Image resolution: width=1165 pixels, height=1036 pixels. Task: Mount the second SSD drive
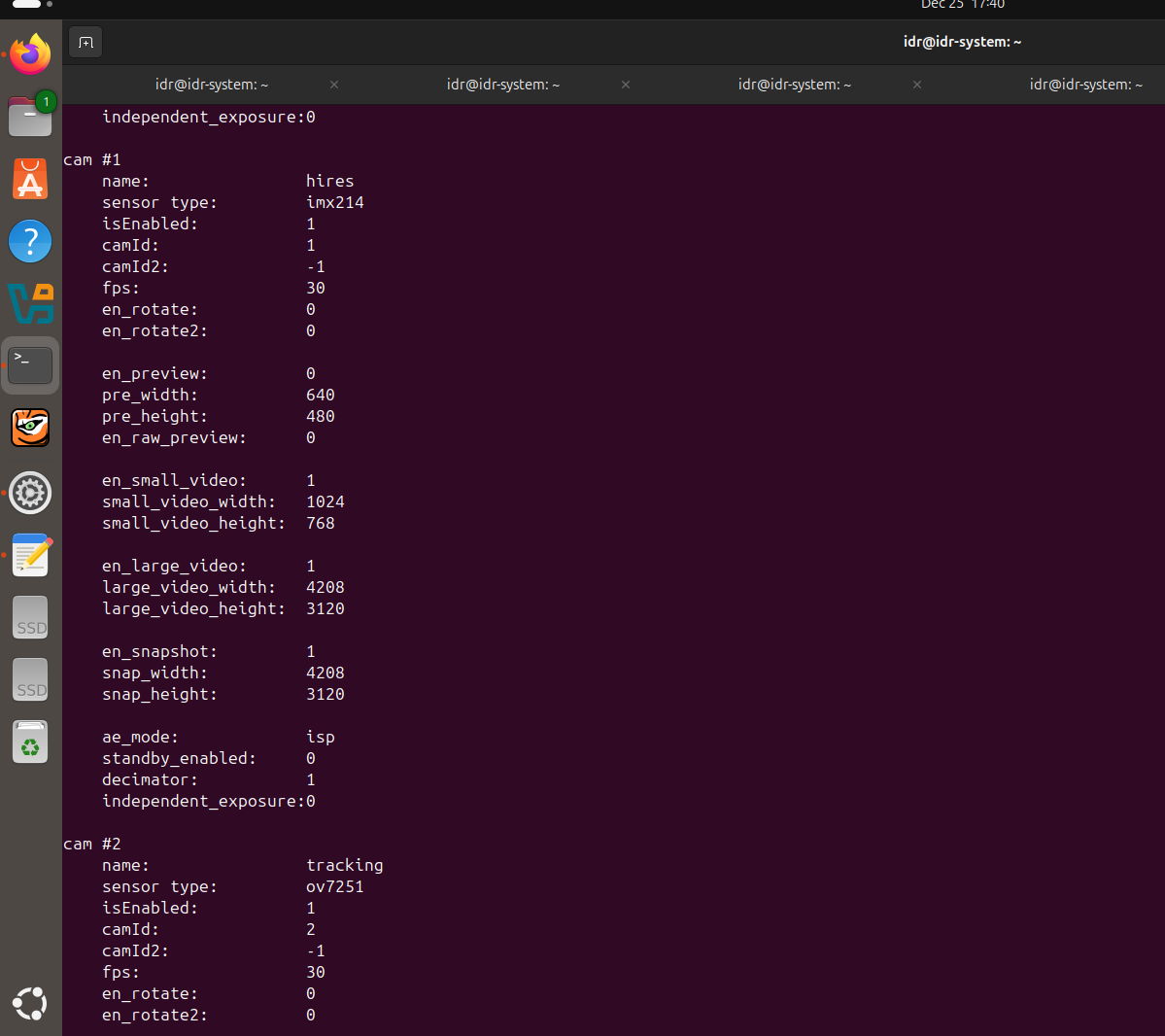click(29, 679)
